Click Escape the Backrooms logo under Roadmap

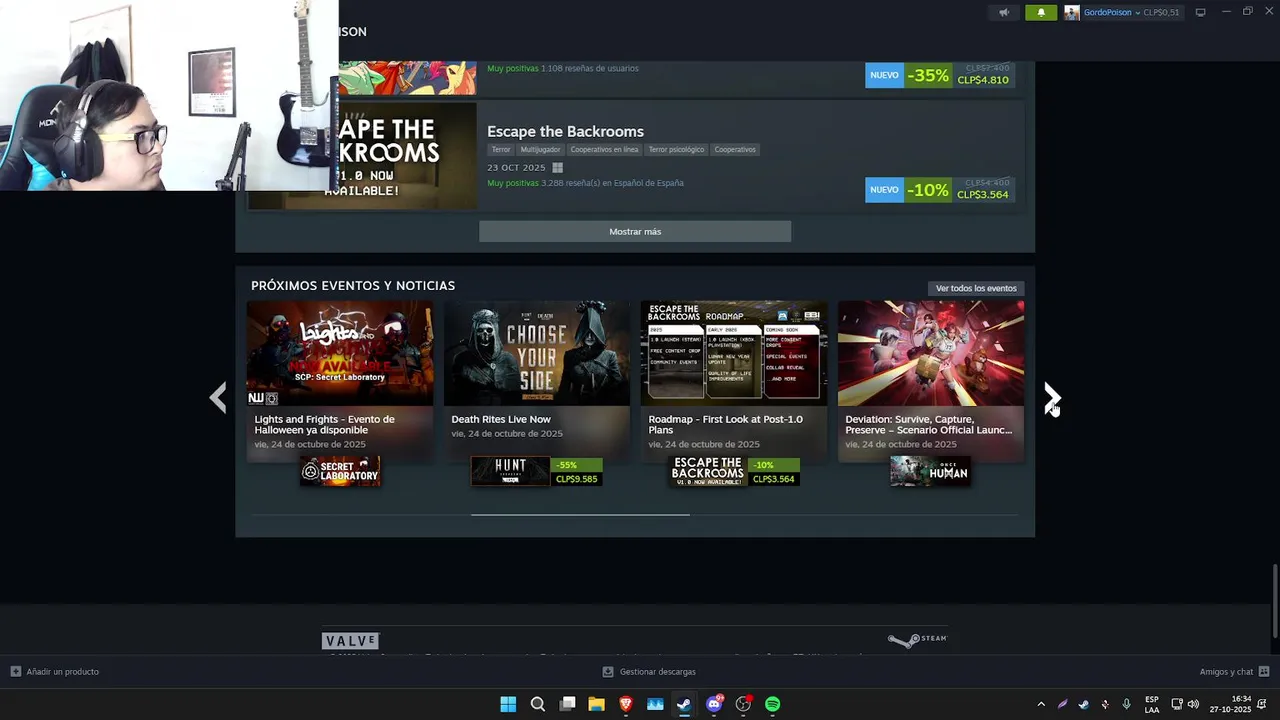coord(708,471)
